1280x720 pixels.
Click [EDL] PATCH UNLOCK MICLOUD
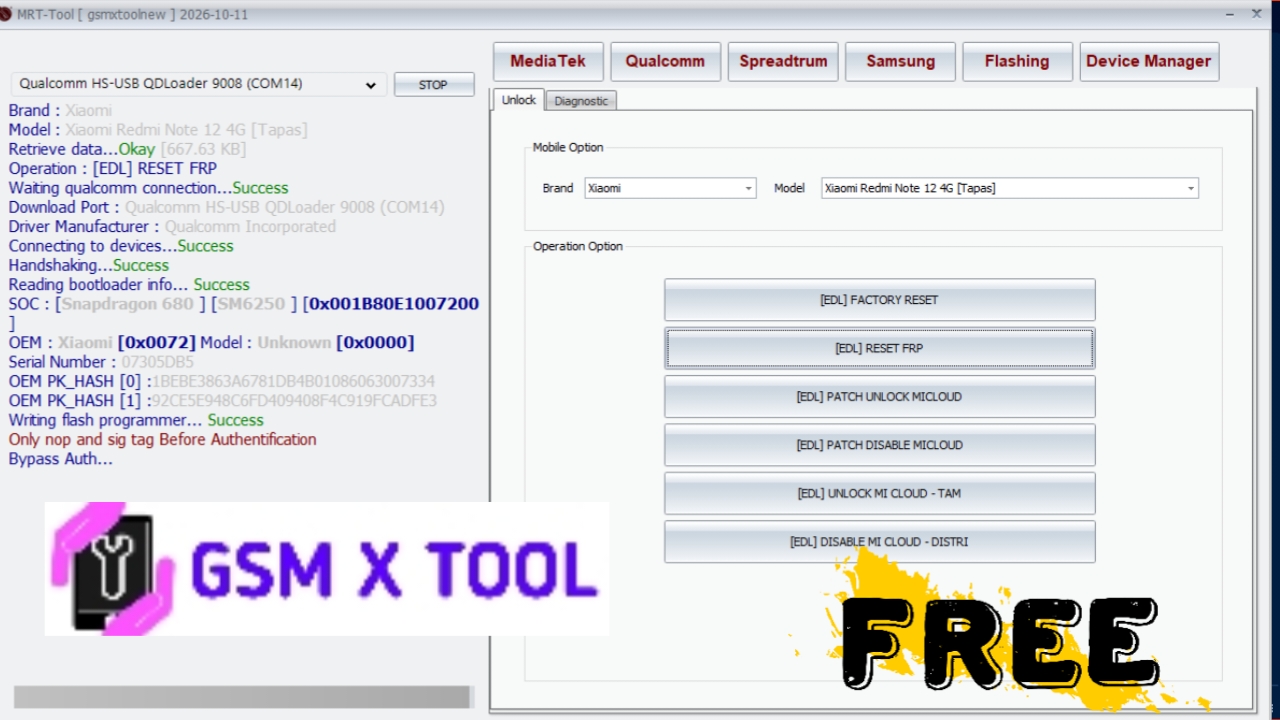click(879, 397)
